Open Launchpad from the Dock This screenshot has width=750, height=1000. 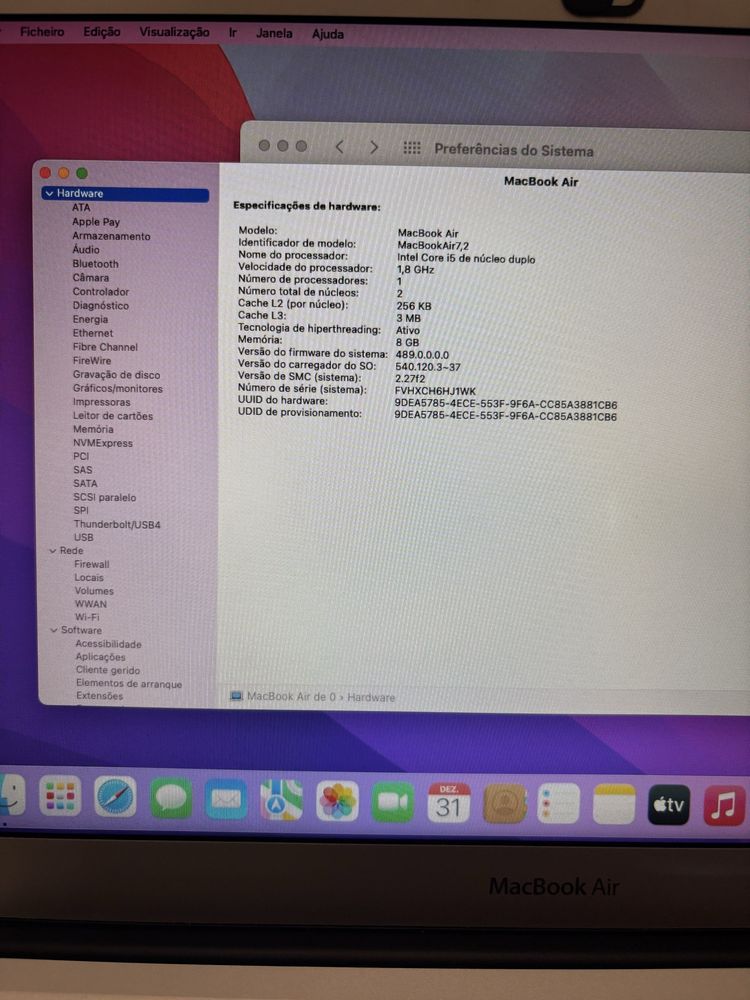[x=60, y=796]
